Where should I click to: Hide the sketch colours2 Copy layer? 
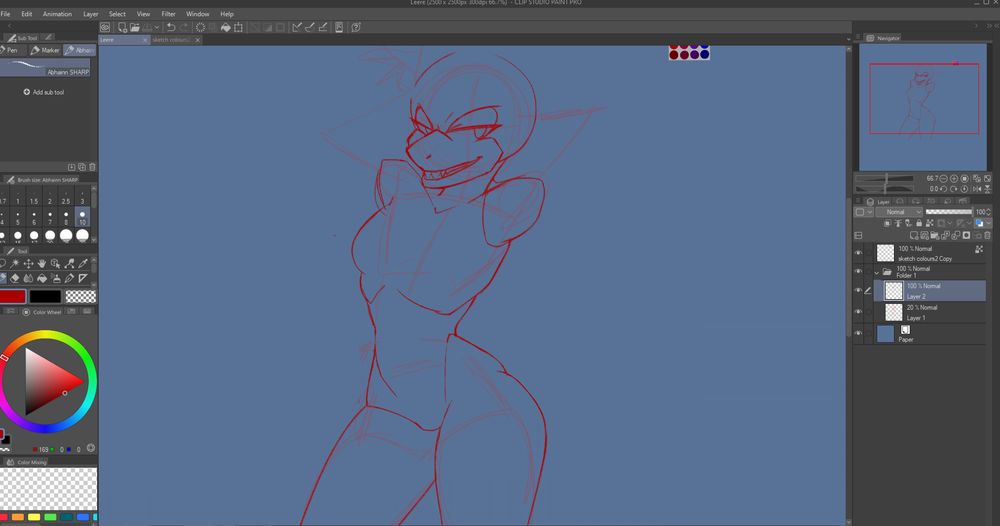pyautogui.click(x=858, y=254)
